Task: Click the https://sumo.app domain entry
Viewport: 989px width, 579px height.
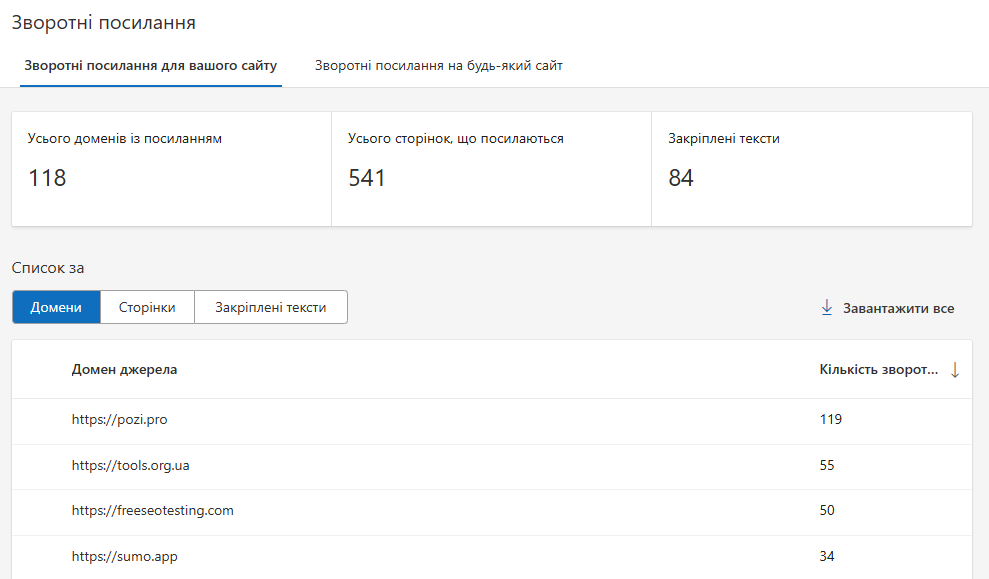Action: click(124, 557)
